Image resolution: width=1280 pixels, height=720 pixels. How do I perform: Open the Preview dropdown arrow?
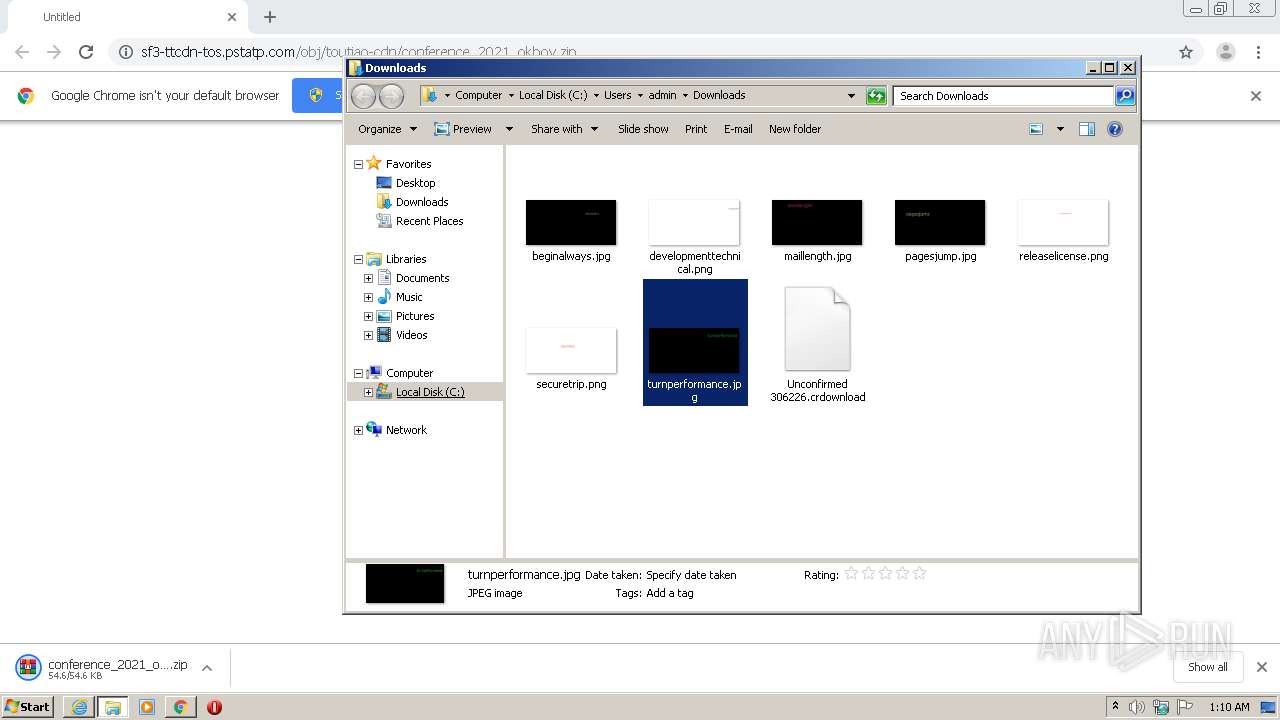click(509, 129)
